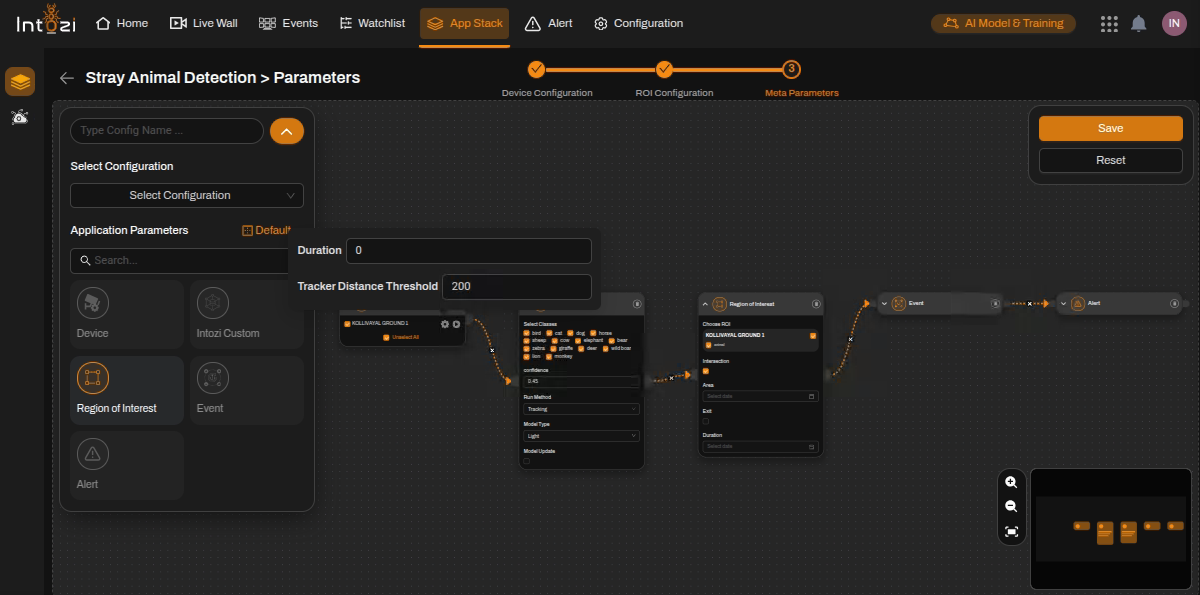1200x595 pixels.
Task: Open the Run Method Tracking dropdown
Action: coord(581,409)
